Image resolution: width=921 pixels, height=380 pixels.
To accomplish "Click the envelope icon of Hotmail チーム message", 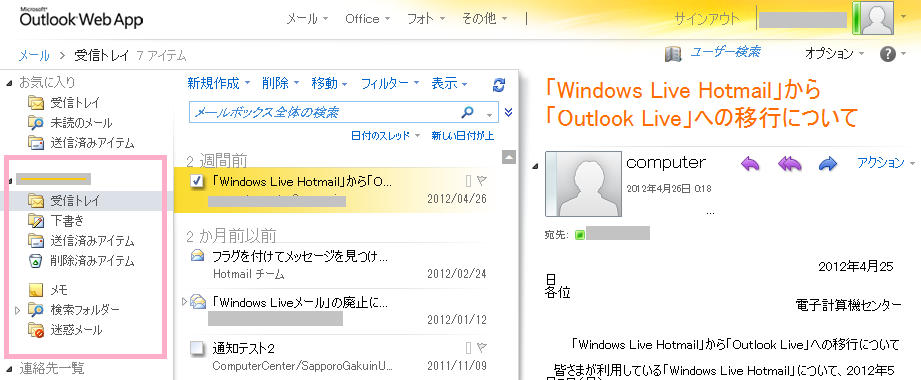I will click(197, 256).
